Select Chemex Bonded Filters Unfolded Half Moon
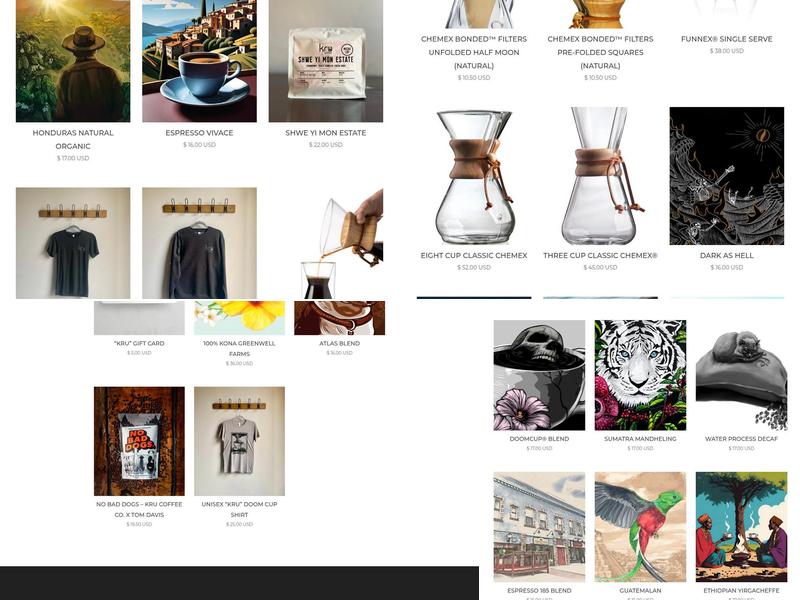 (x=474, y=52)
